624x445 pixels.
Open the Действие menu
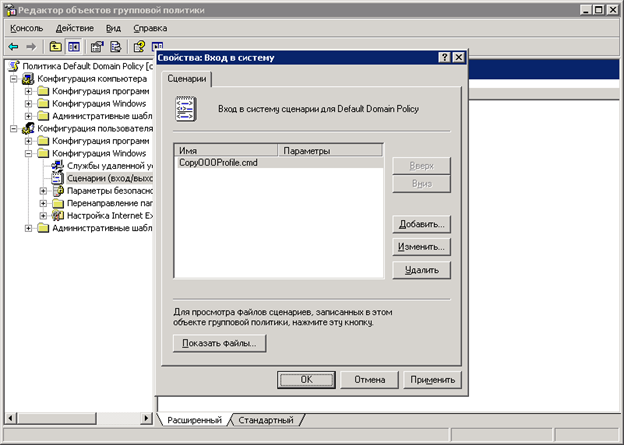(x=75, y=28)
